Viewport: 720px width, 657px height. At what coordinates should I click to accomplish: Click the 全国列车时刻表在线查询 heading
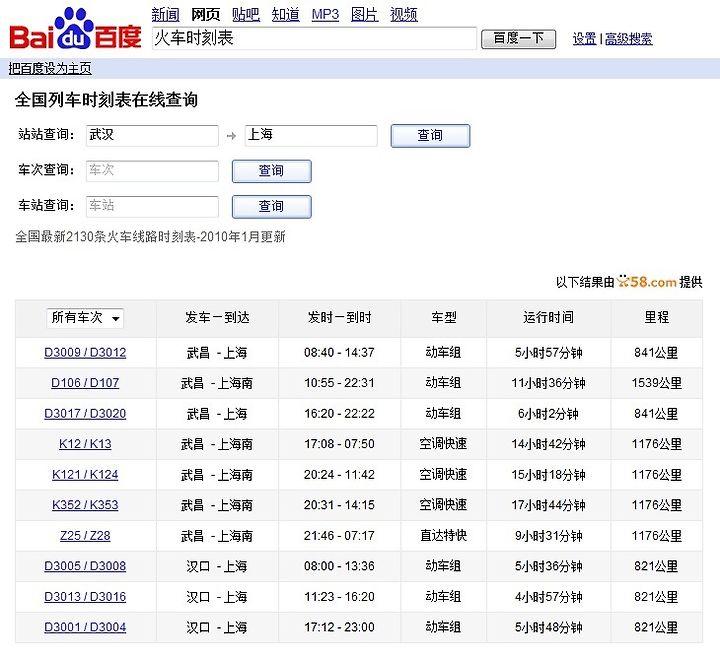[x=106, y=100]
